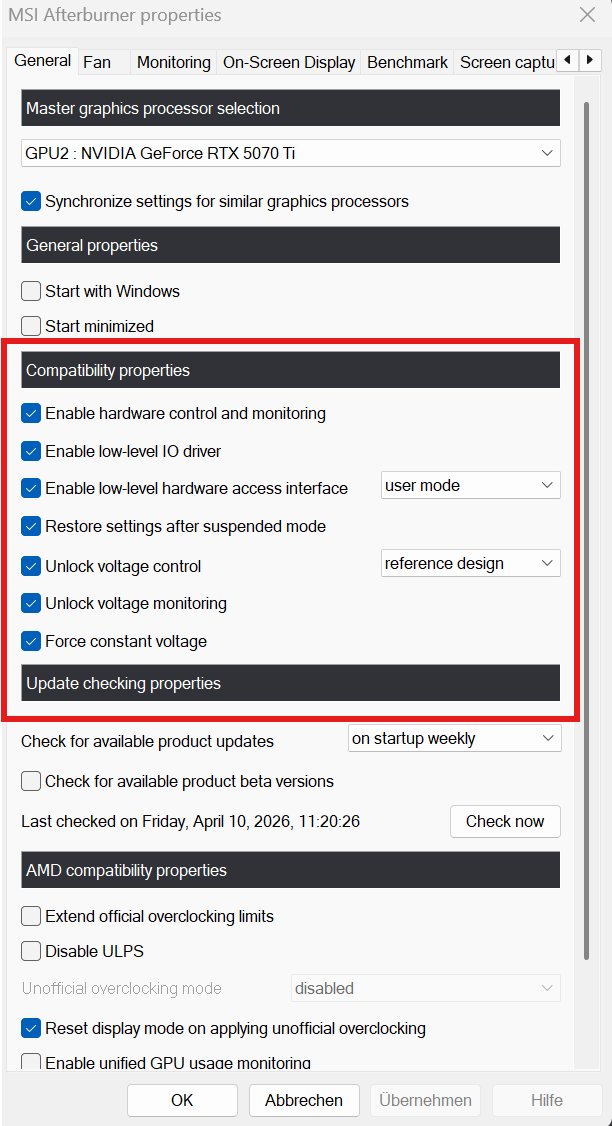Disable Unlock voltage monitoring checkbox
The width and height of the screenshot is (612, 1126).
pos(31,603)
